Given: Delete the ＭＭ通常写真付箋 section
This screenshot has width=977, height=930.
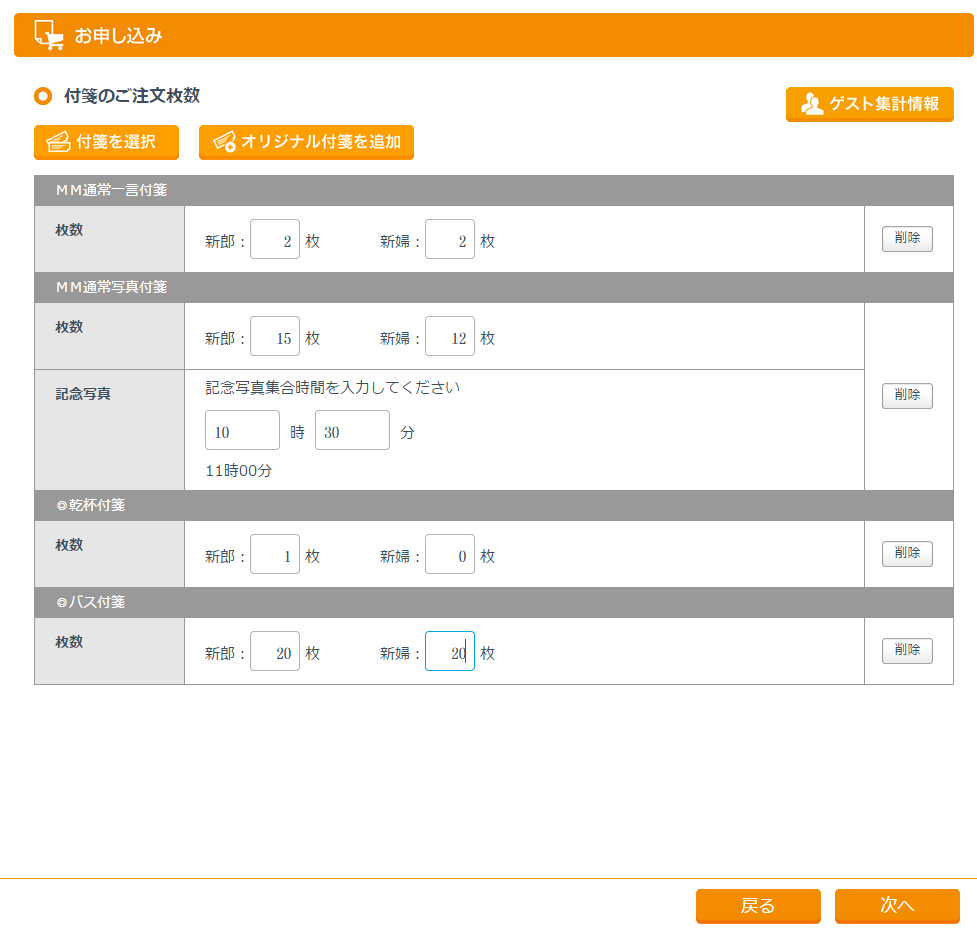Looking at the screenshot, I should (907, 396).
